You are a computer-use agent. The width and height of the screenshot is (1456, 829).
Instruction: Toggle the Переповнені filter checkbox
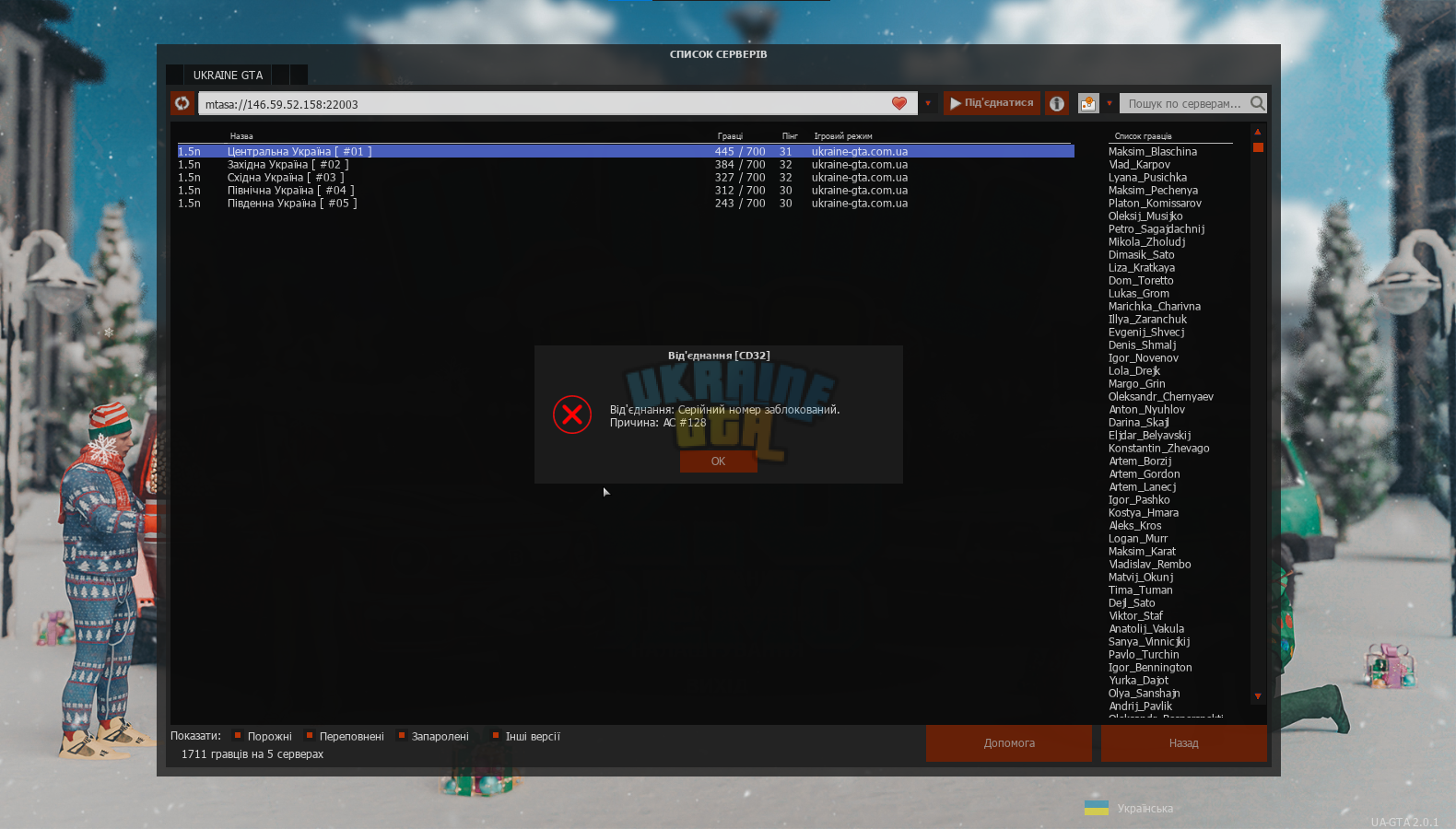310,735
